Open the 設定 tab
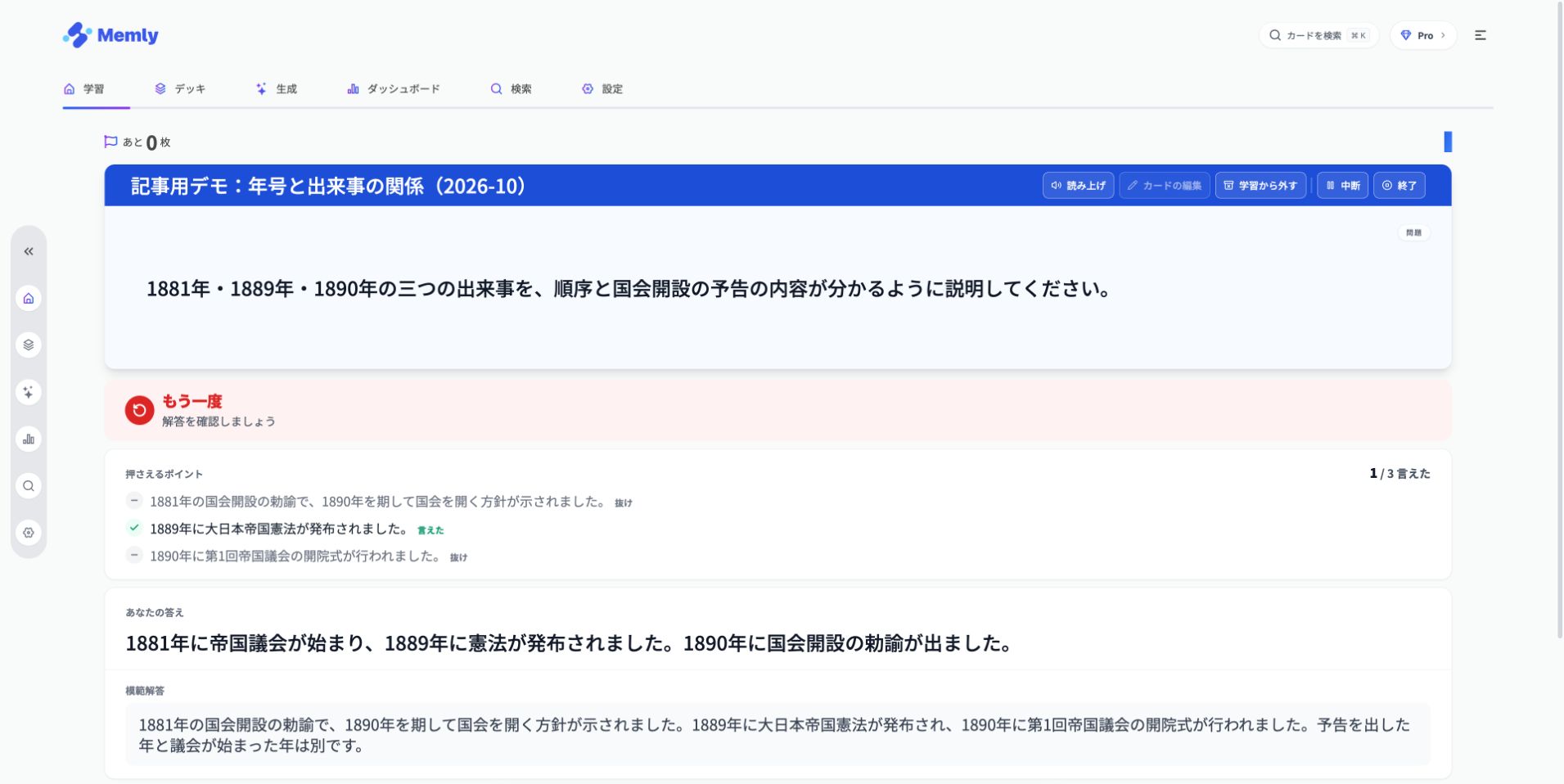Image resolution: width=1564 pixels, height=784 pixels. click(602, 88)
